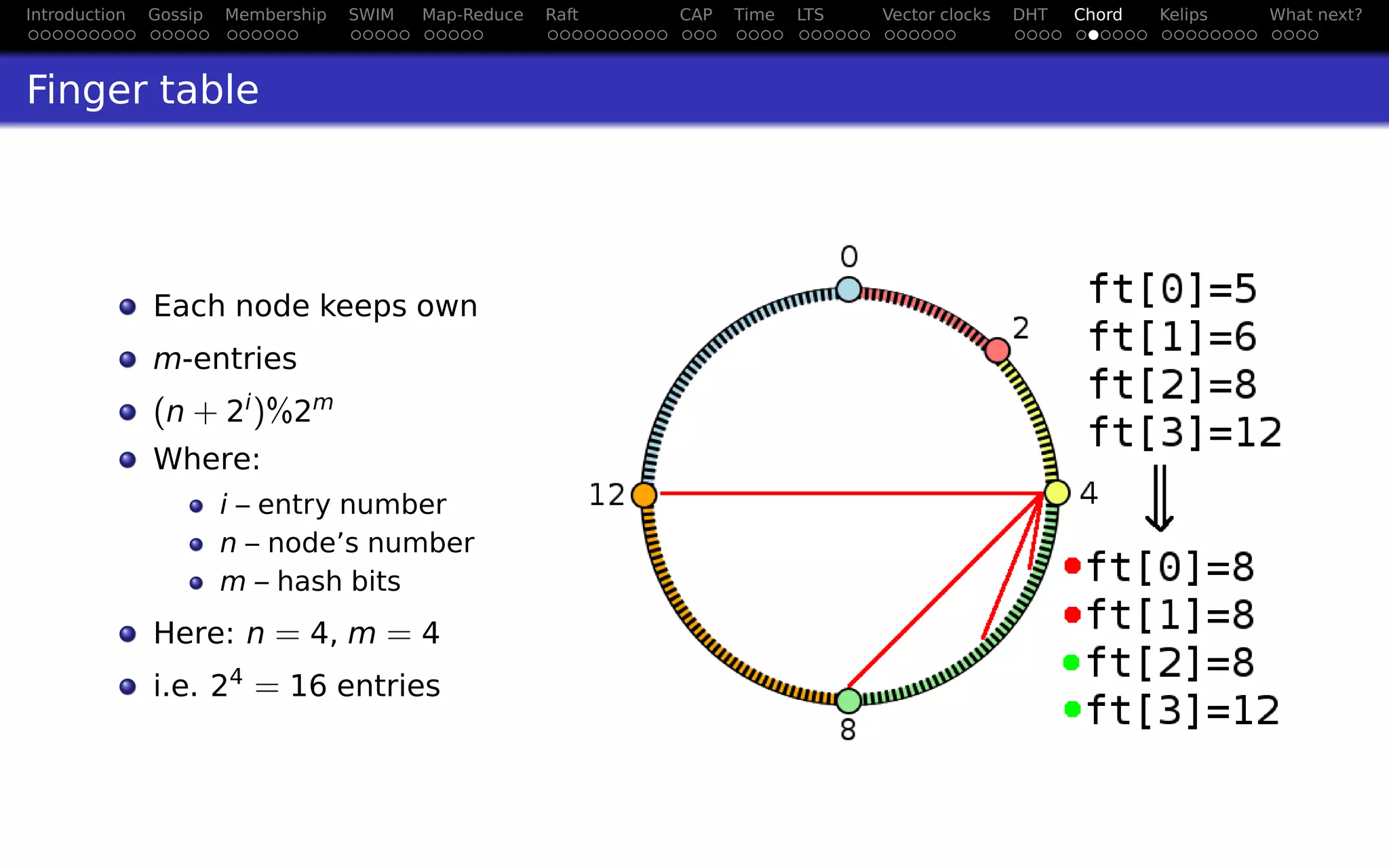
Task: Open the Vector clocks section
Action: click(x=936, y=14)
